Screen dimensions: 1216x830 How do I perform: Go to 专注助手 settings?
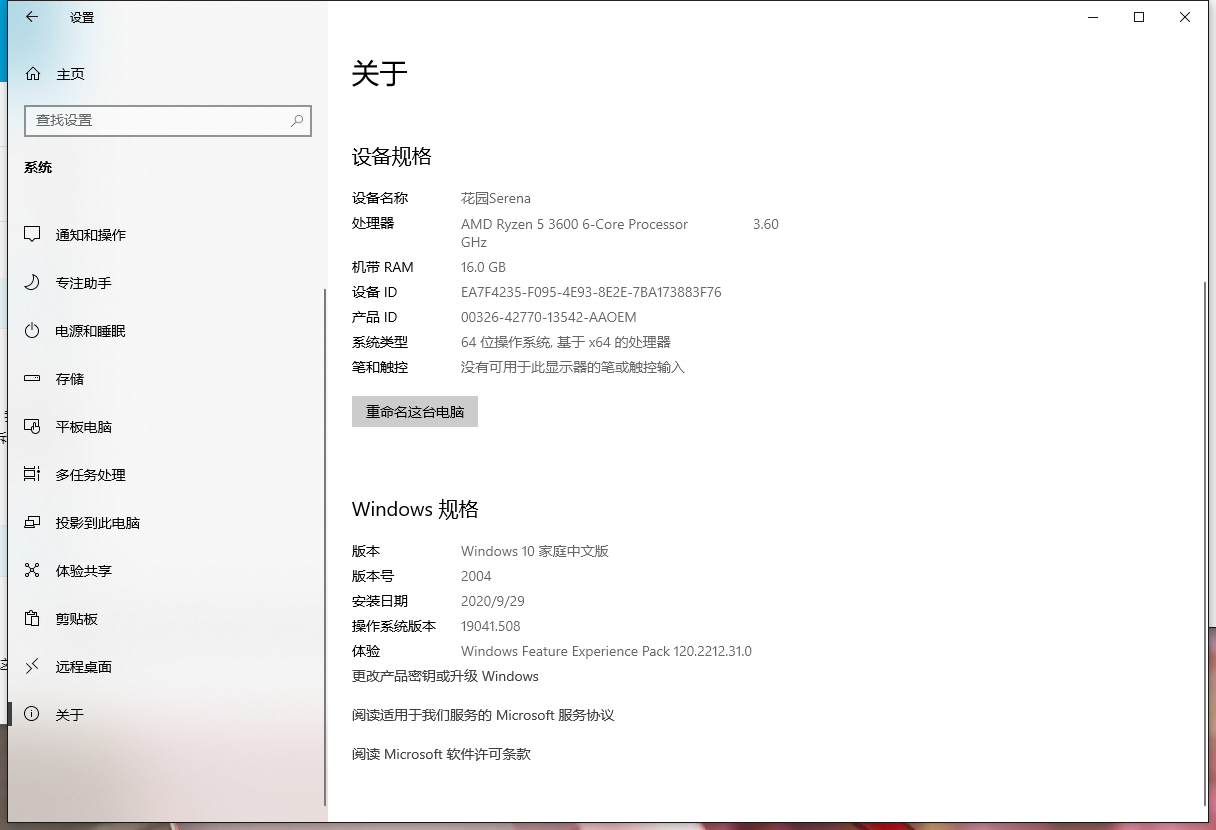coord(84,283)
